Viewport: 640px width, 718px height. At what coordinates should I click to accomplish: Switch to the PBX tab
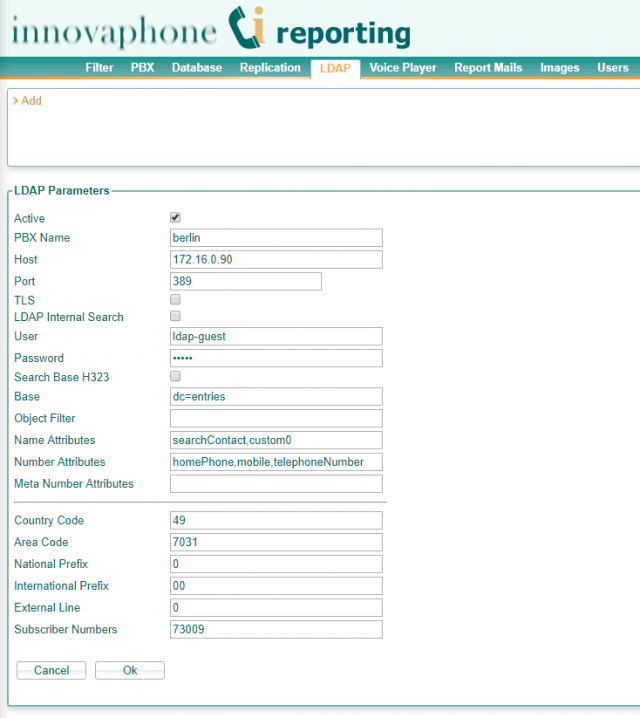[x=142, y=68]
